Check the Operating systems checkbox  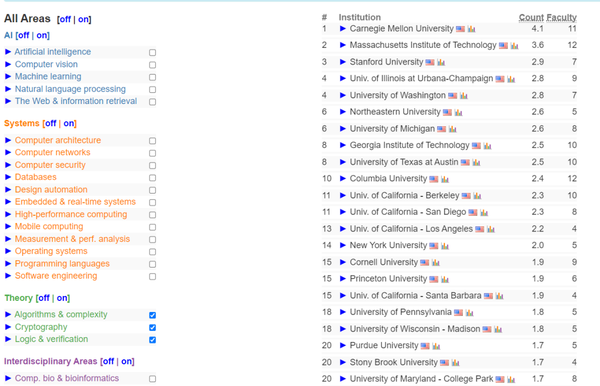point(152,252)
